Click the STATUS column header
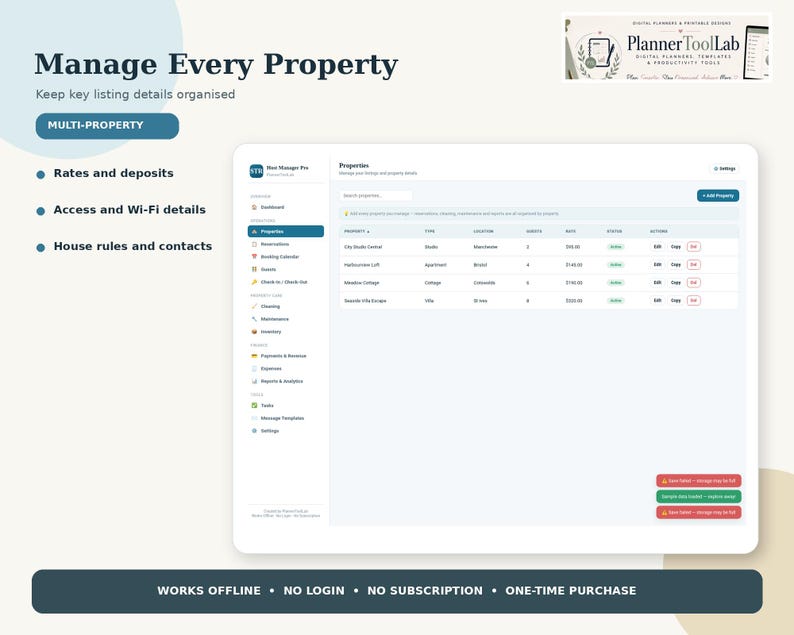This screenshot has width=794, height=635. point(614,231)
